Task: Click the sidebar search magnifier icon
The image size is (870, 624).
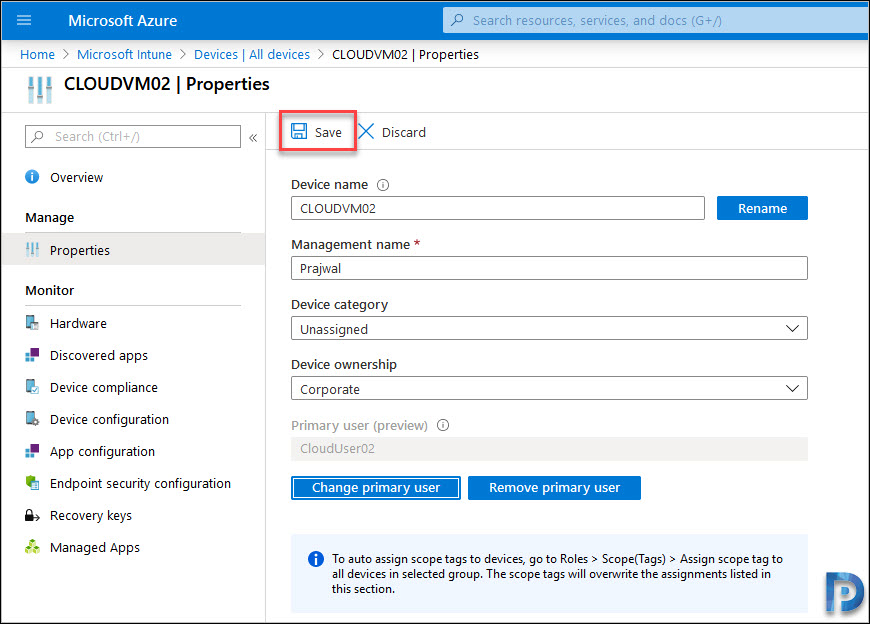Action: pos(37,136)
